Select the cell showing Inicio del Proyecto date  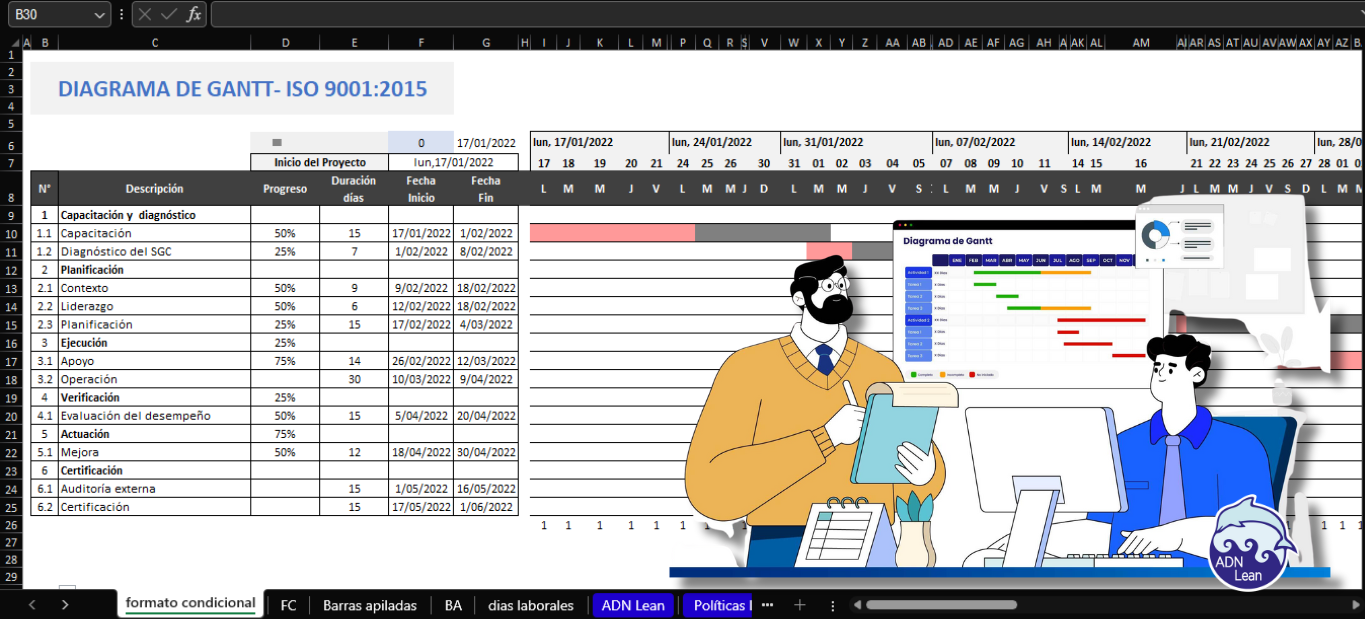tap(453, 162)
